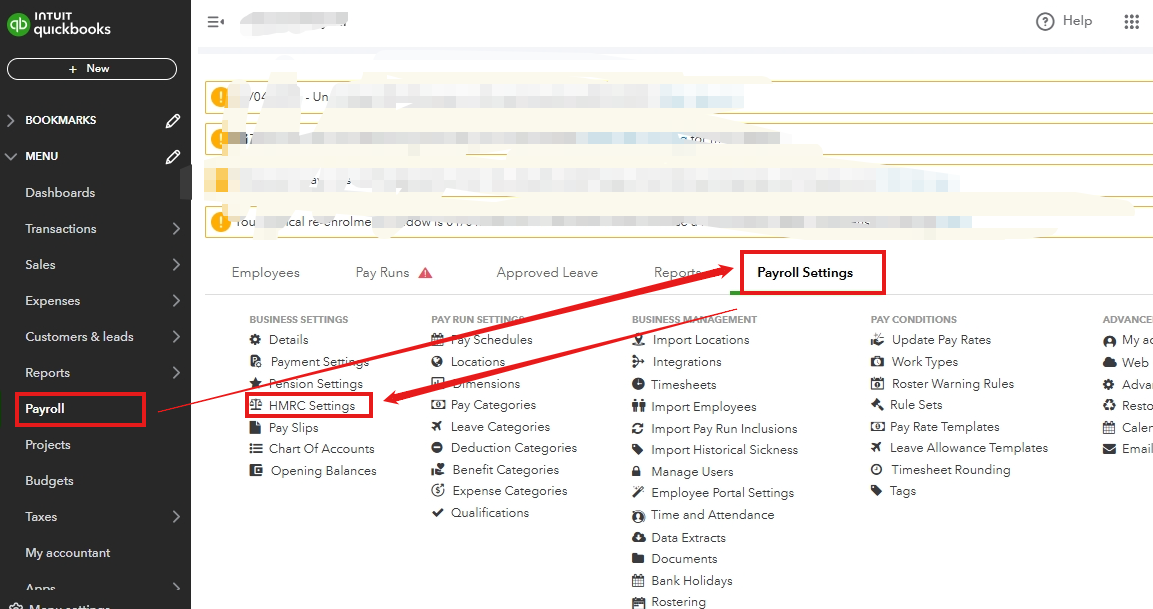Click the Import Employees people icon
Image resolution: width=1153 pixels, height=609 pixels.
[x=638, y=406]
